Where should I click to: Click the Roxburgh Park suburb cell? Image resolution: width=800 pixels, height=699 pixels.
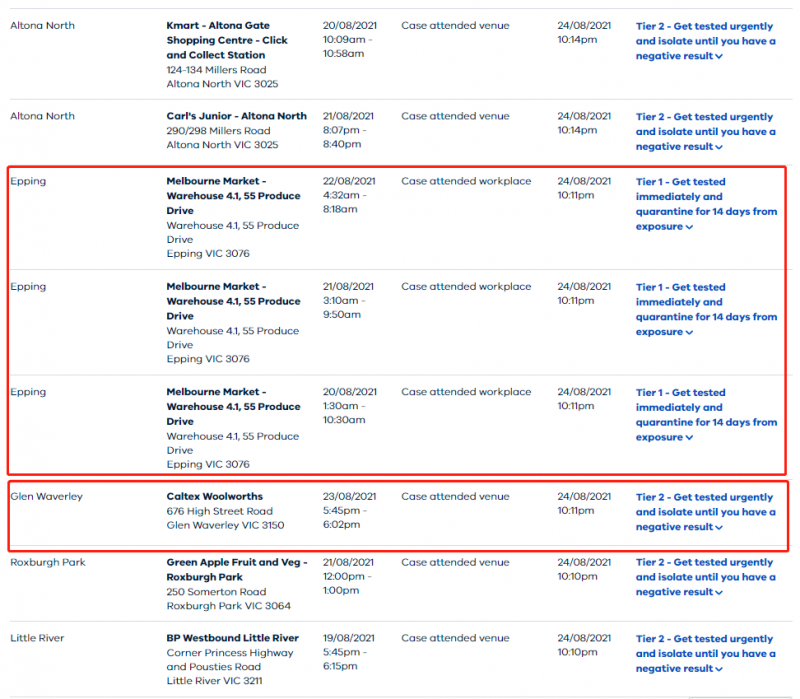tap(48, 562)
